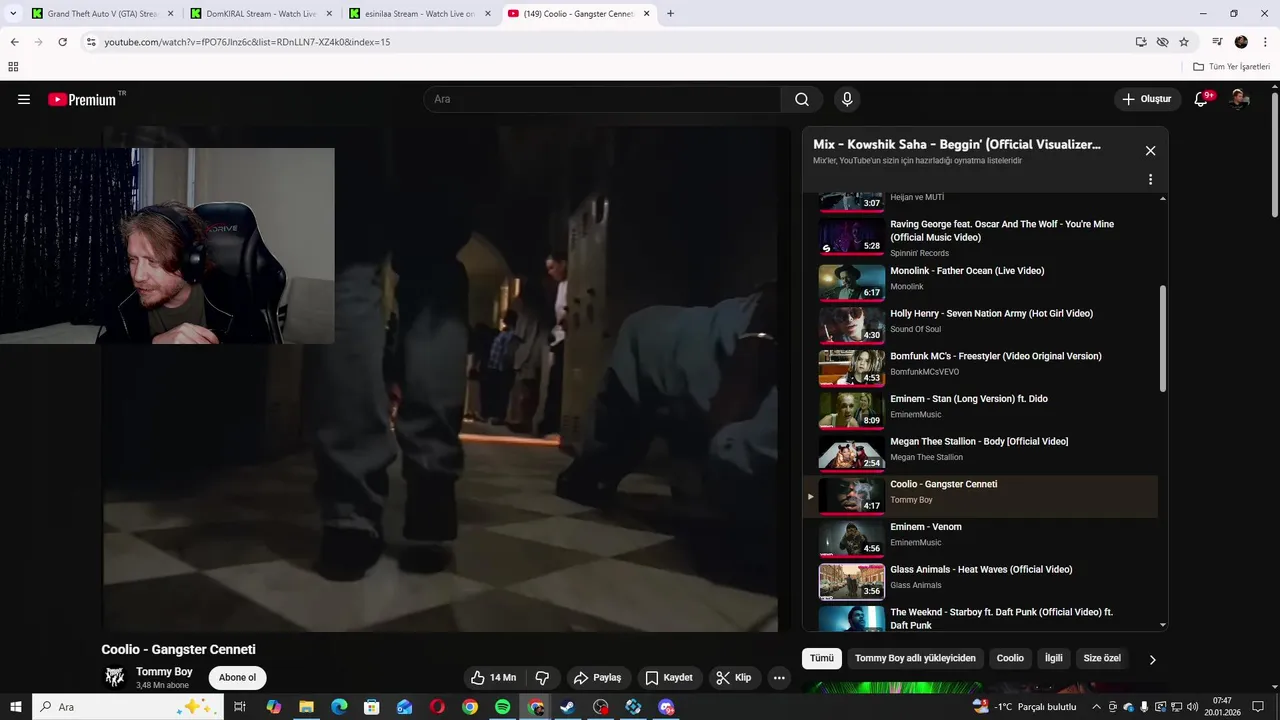Open Tommy Boy channel avatar
1280x720 pixels.
coord(115,677)
